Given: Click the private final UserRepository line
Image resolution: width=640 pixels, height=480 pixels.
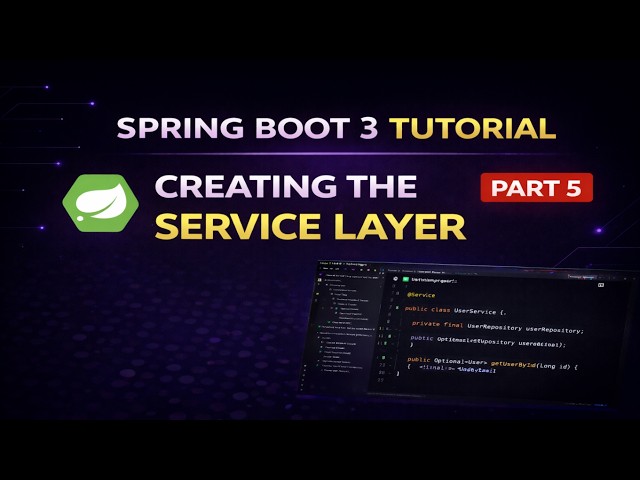Looking at the screenshot, I should (498, 327).
